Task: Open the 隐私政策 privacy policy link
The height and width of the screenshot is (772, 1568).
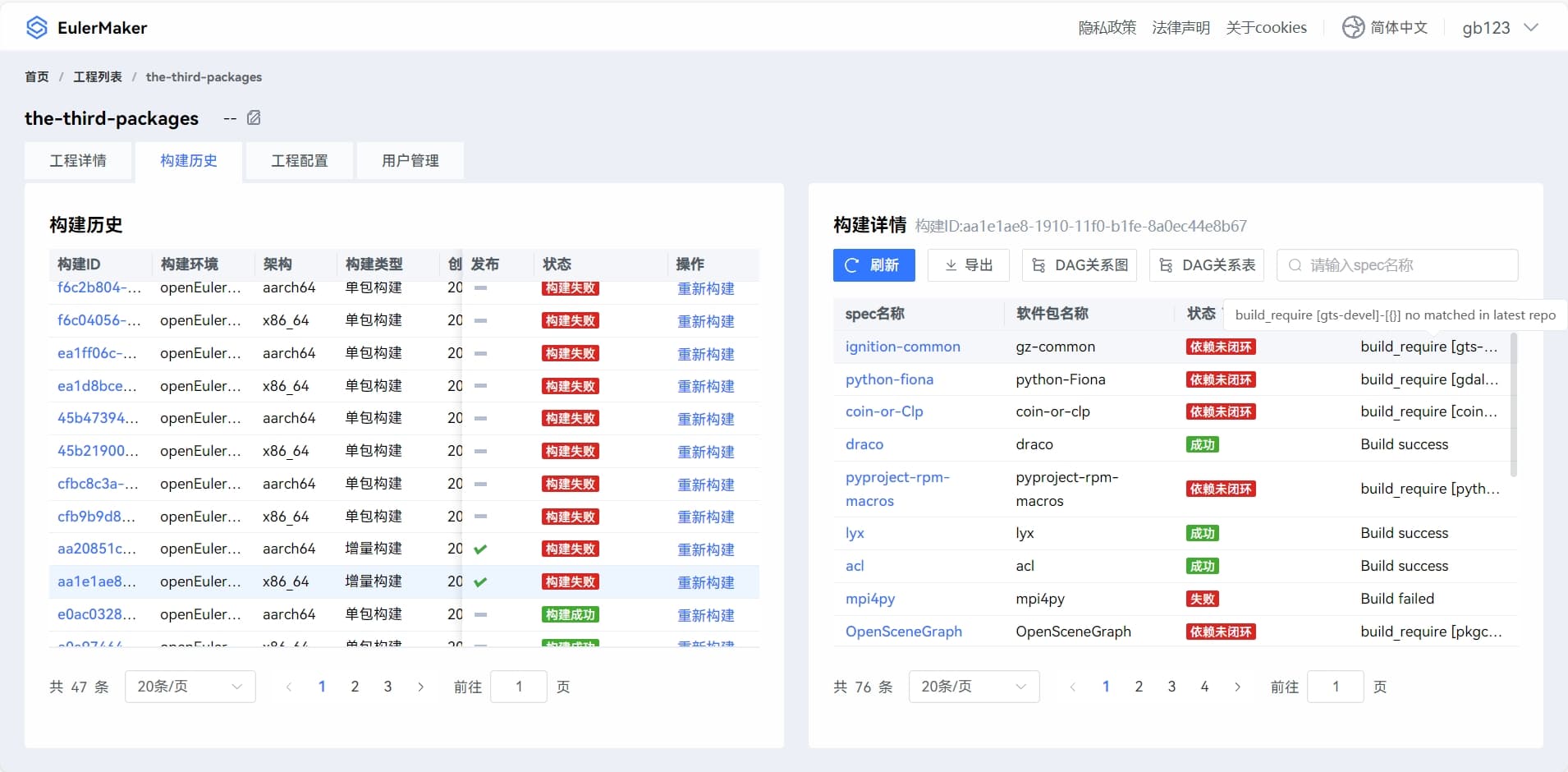Action: tap(1107, 28)
